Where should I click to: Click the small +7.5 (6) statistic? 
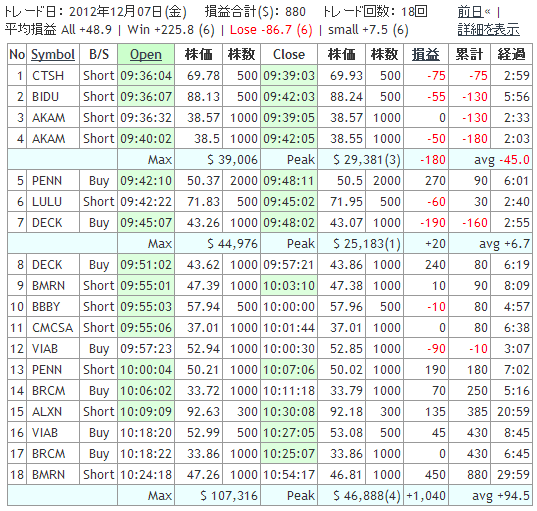[368, 30]
